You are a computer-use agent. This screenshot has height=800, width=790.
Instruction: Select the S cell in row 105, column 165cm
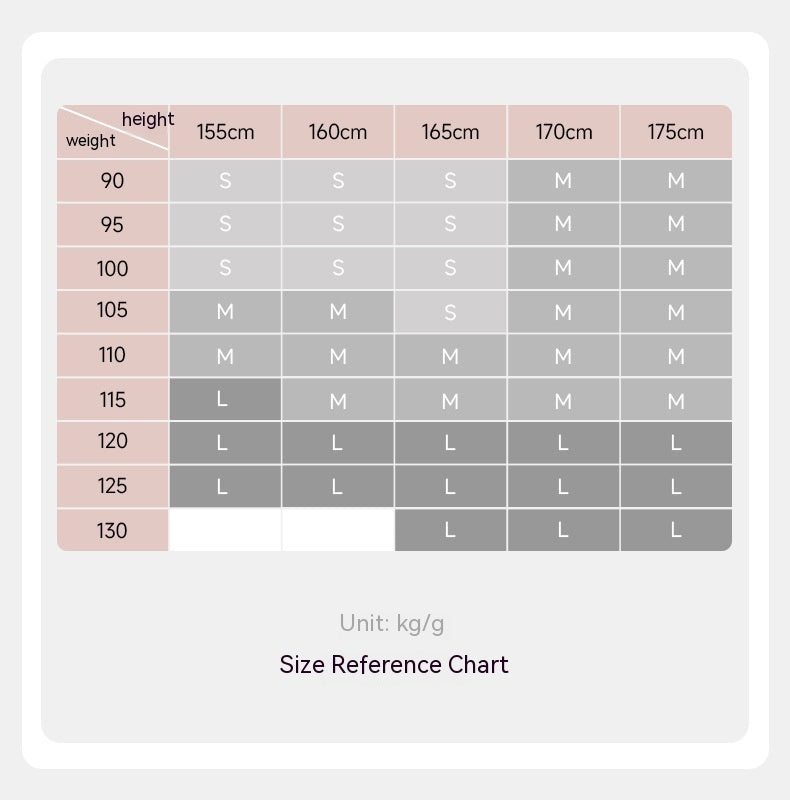pos(450,312)
